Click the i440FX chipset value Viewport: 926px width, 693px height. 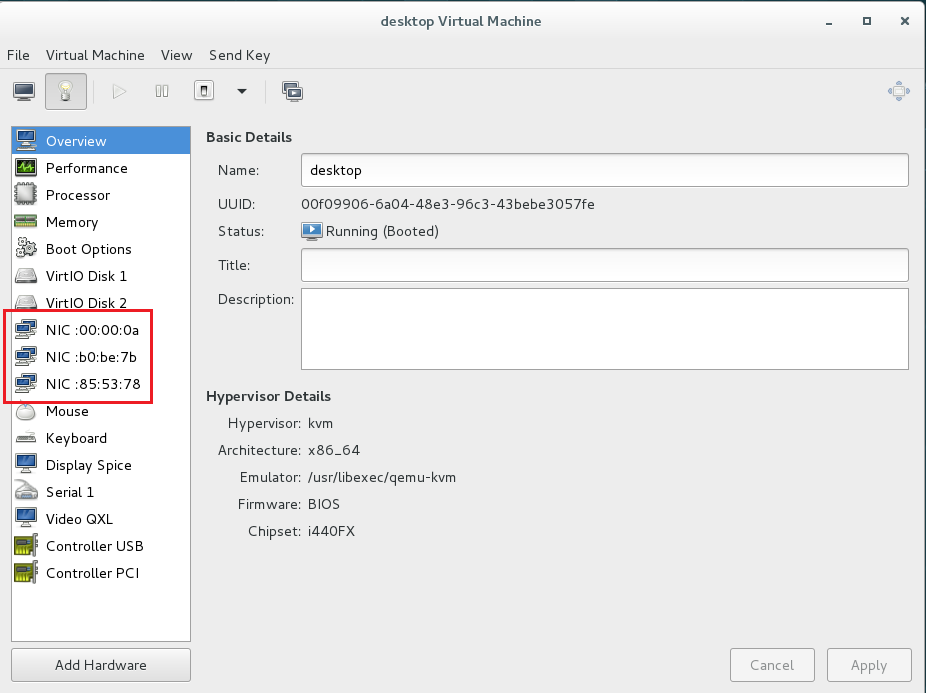331,531
